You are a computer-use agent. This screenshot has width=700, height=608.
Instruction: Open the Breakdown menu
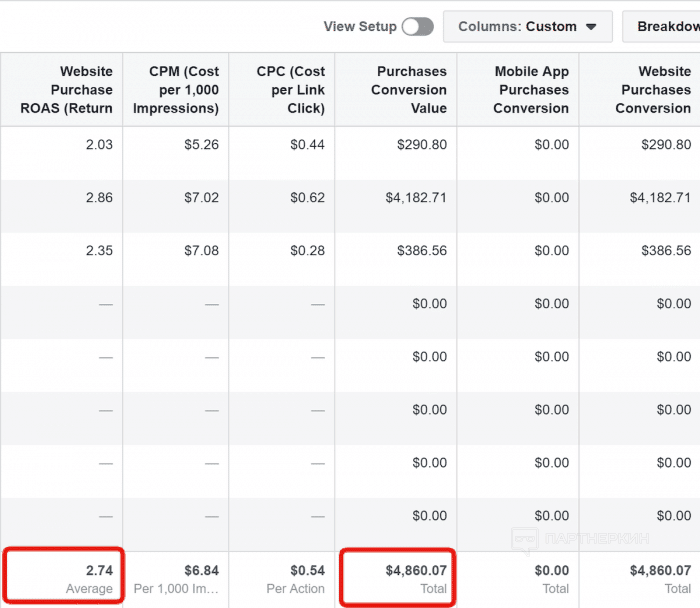coord(667,27)
